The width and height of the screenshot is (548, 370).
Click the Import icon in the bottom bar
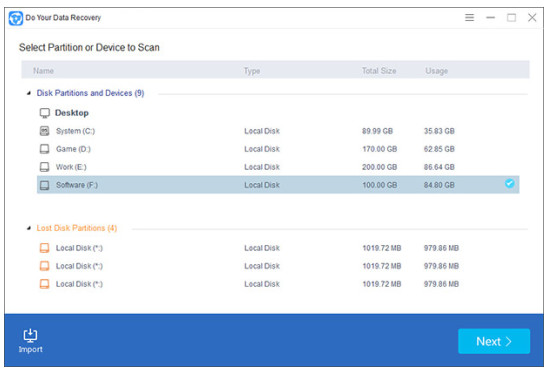coord(30,335)
